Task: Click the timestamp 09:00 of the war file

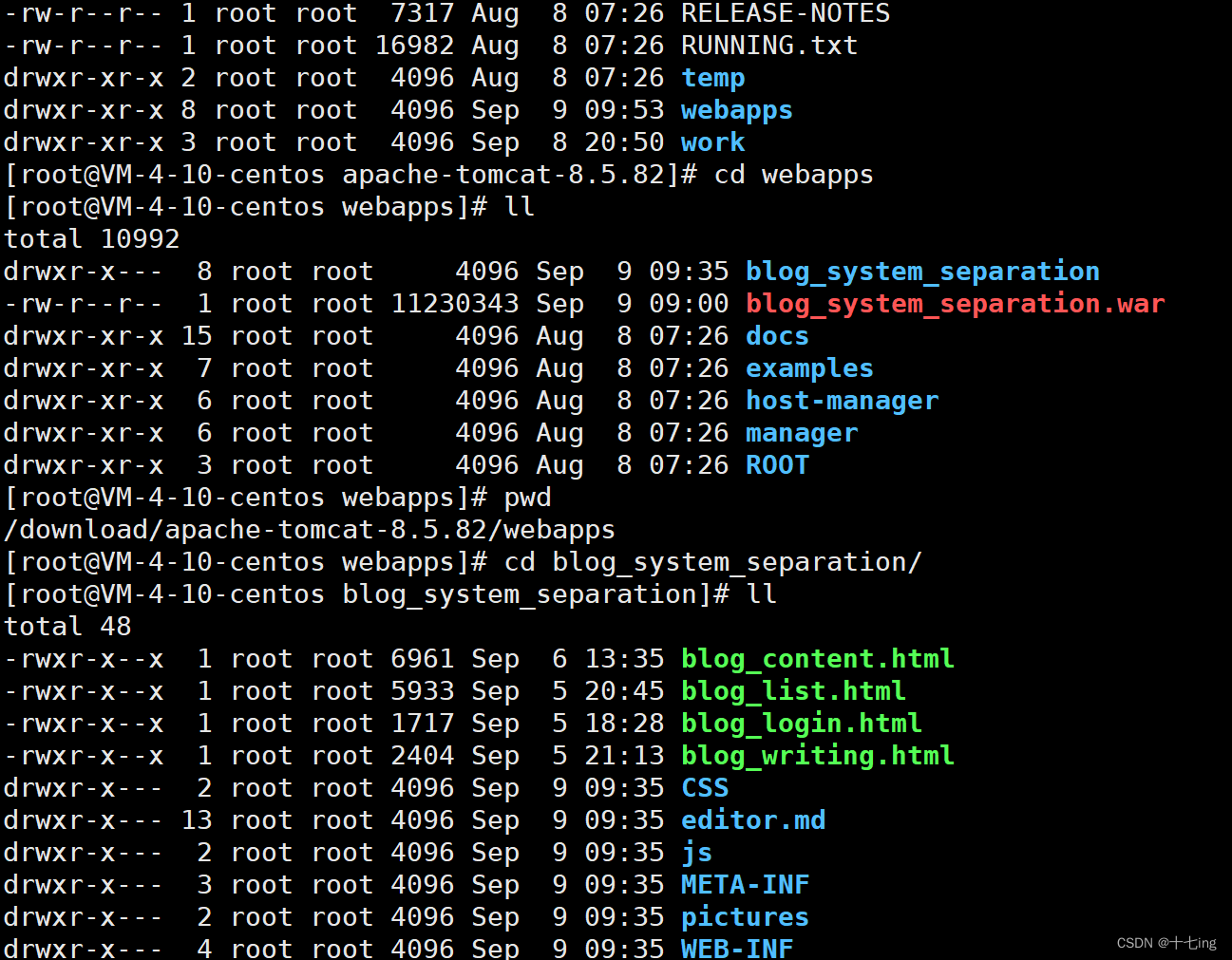Action: coord(689,304)
